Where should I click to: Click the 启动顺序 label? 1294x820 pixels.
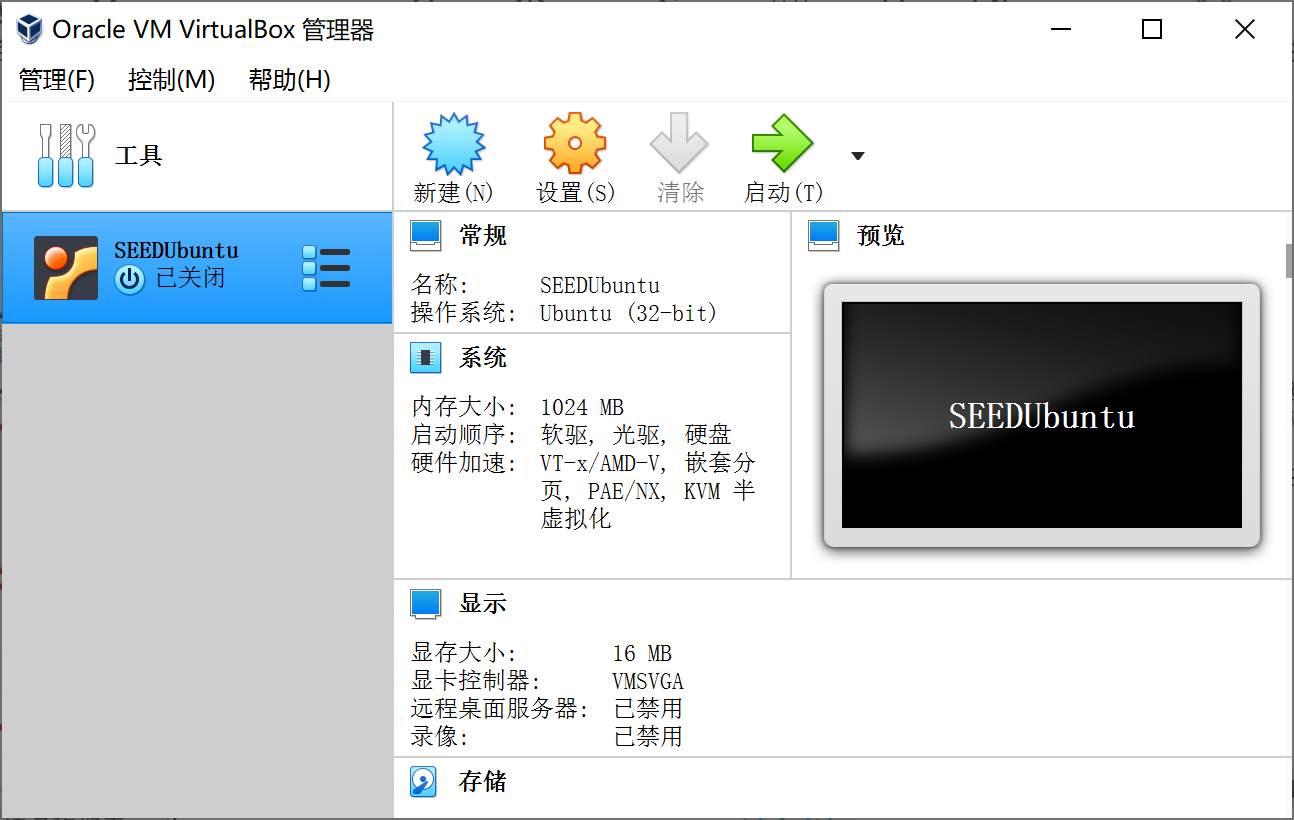tap(465, 435)
